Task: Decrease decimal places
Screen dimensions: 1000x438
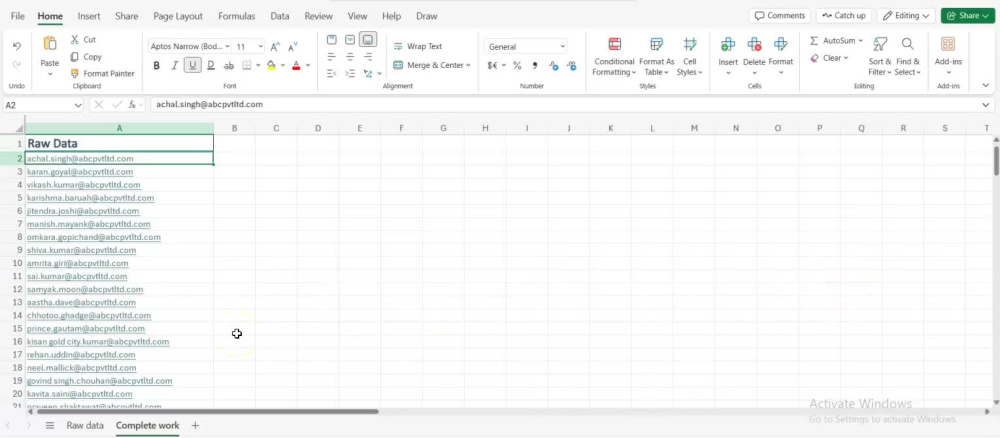Action: (571, 65)
